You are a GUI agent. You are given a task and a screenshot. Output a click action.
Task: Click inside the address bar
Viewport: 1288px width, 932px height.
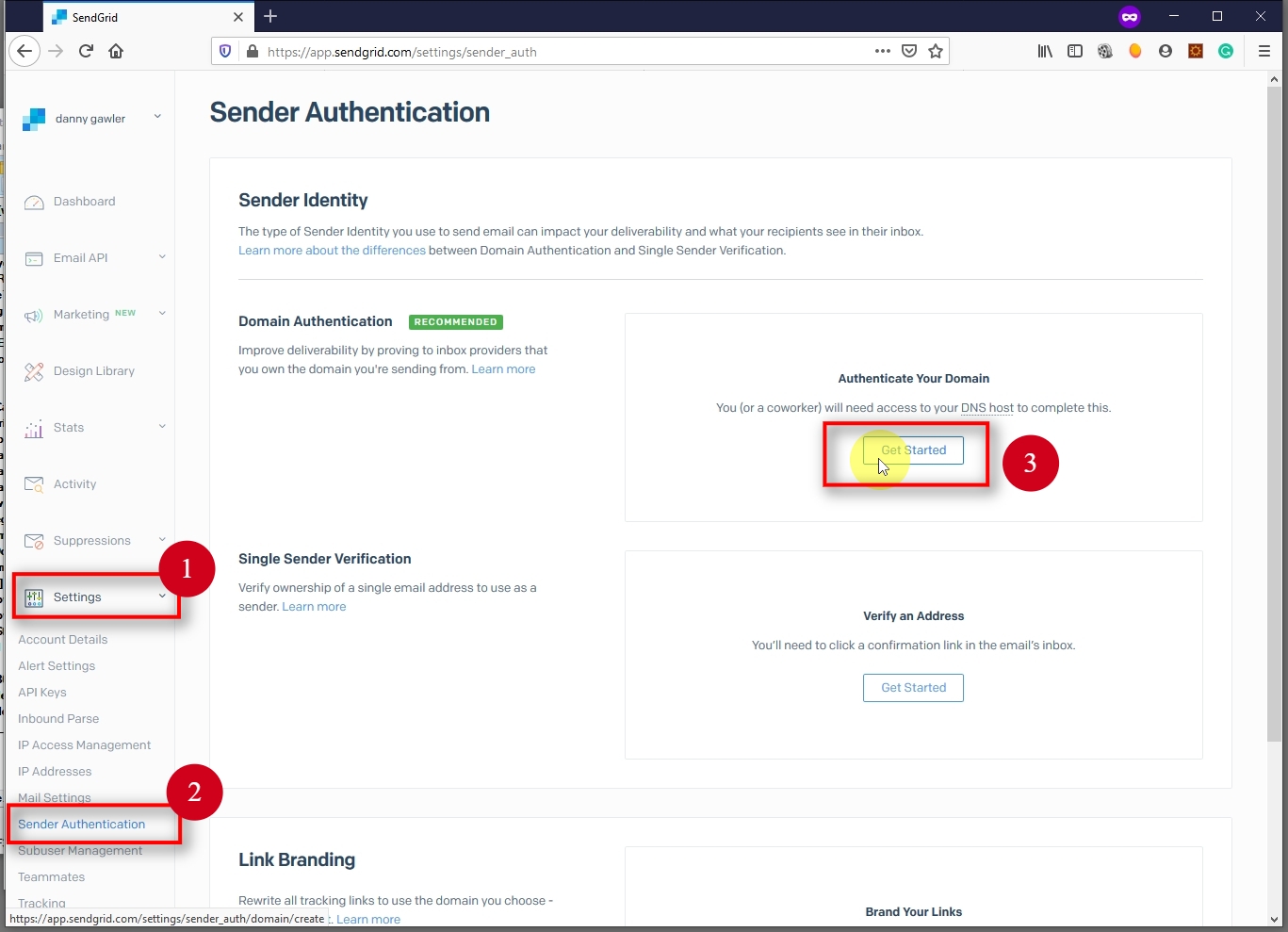(x=565, y=51)
